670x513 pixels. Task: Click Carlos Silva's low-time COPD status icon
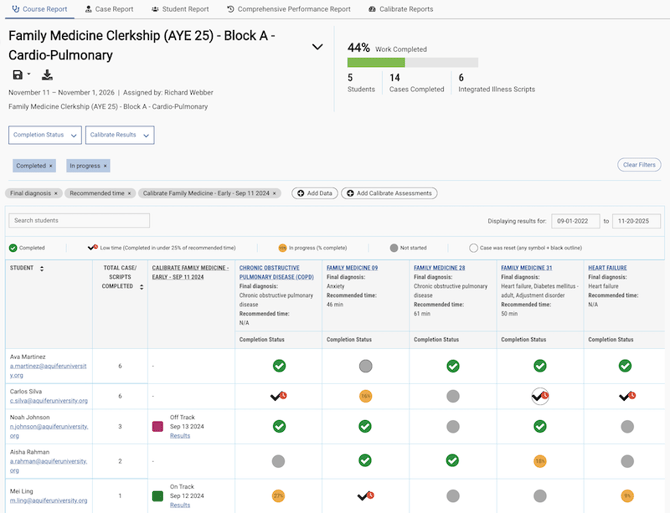click(278, 396)
